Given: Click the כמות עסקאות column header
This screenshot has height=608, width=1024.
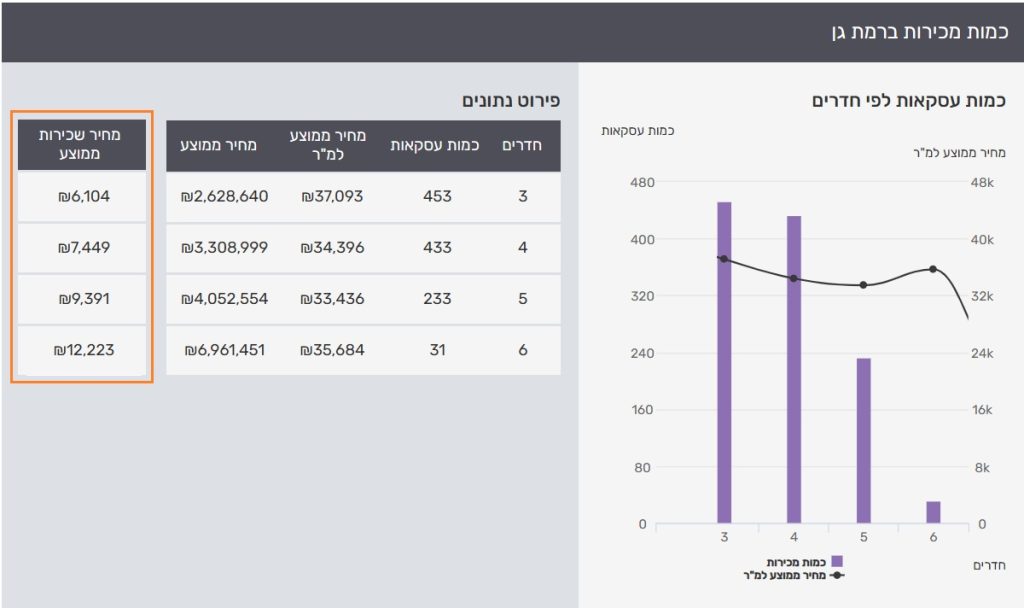Looking at the screenshot, I should click(435, 145).
